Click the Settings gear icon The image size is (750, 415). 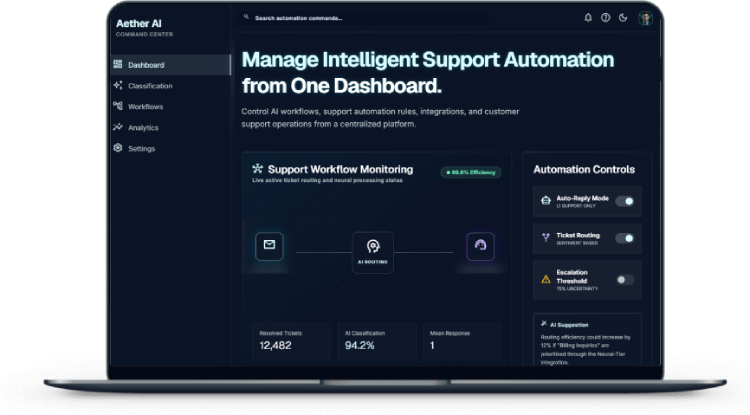point(118,148)
